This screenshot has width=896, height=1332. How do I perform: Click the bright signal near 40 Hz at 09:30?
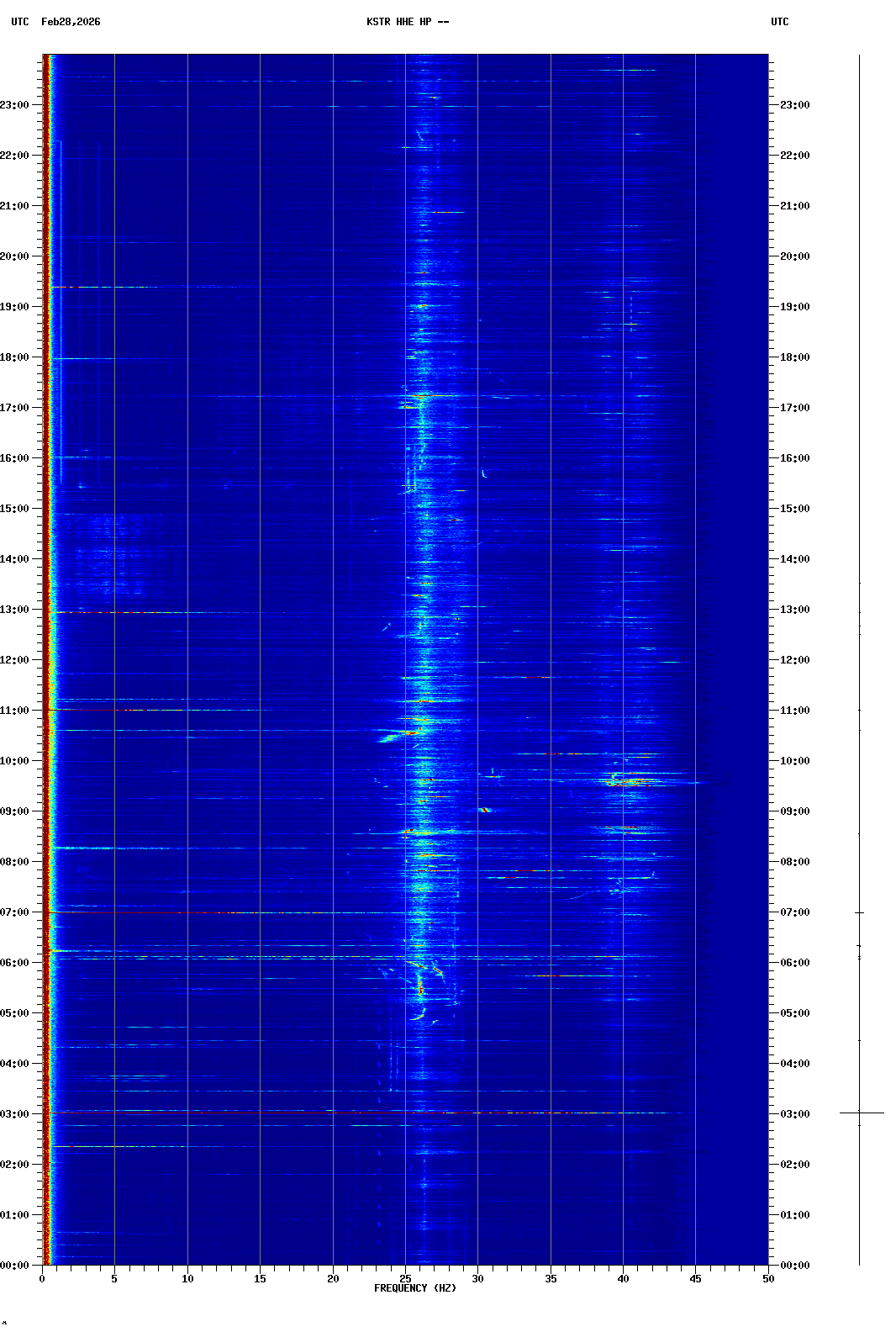coord(622,784)
